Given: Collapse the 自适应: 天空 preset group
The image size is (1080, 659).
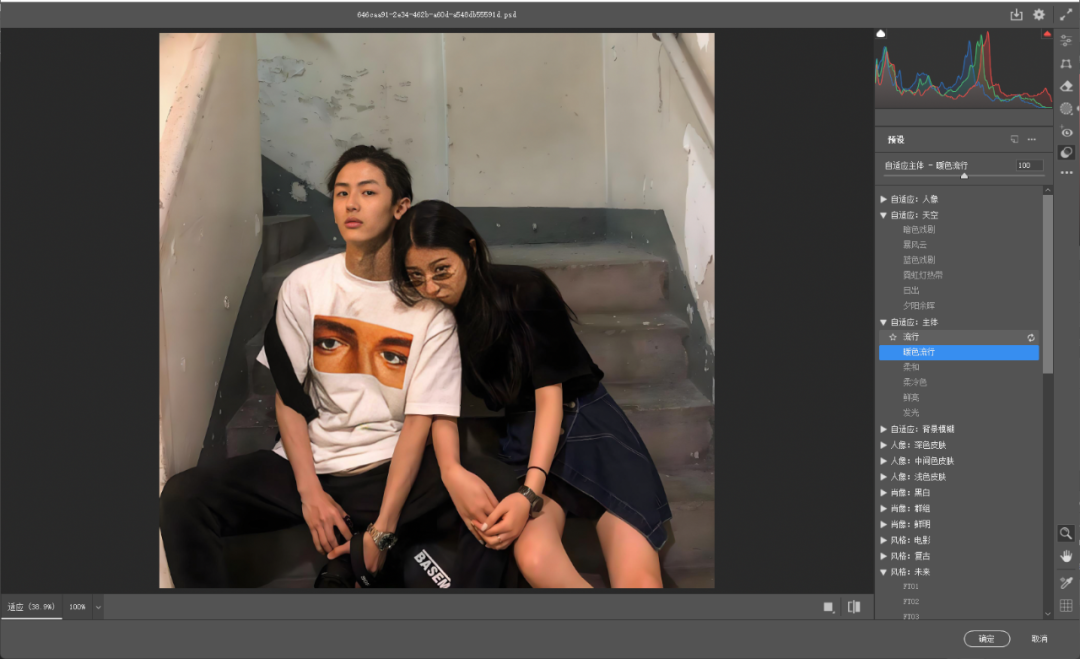Looking at the screenshot, I should pos(883,215).
